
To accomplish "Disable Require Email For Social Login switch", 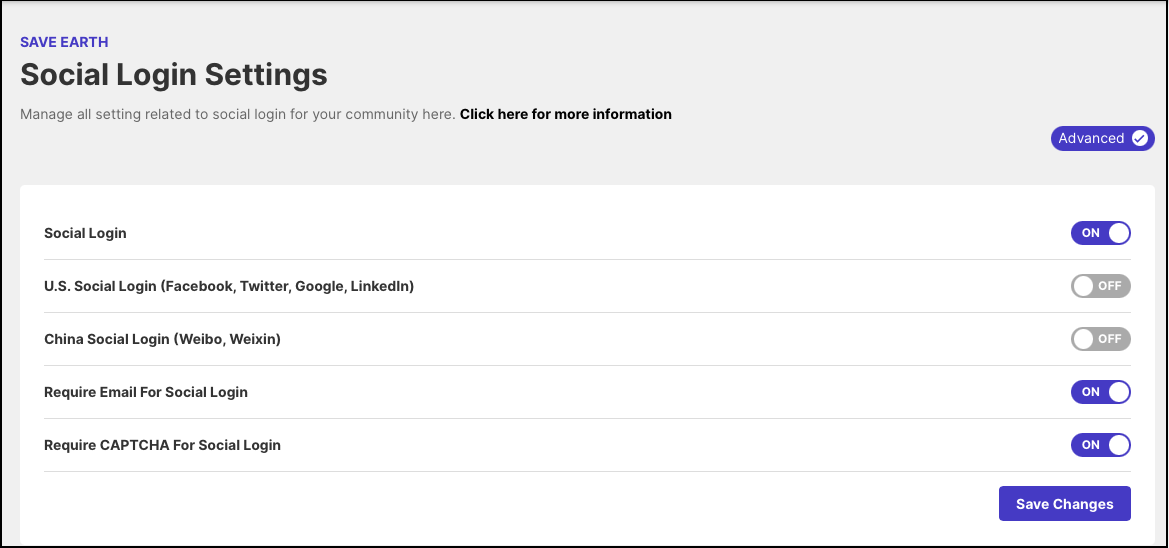I will 1100,392.
